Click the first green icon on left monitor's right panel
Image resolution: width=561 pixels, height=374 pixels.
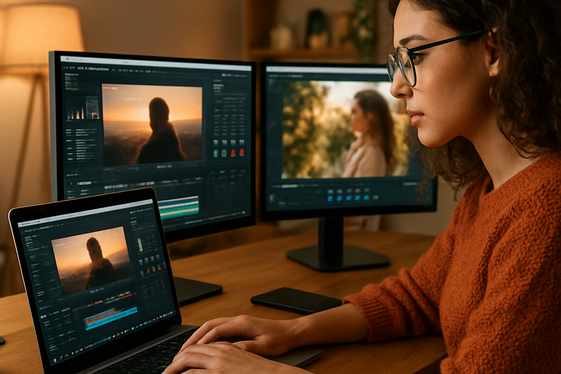[x=216, y=154]
